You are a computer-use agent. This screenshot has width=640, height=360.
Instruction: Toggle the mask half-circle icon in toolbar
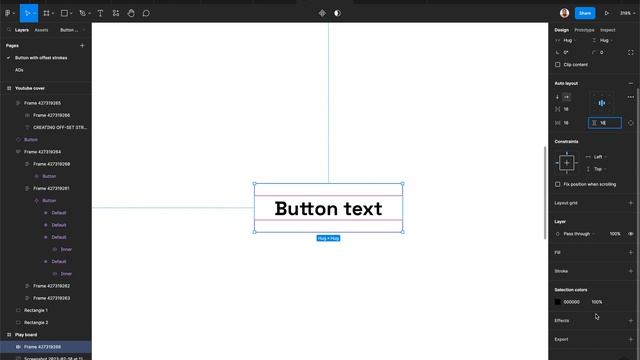point(337,13)
